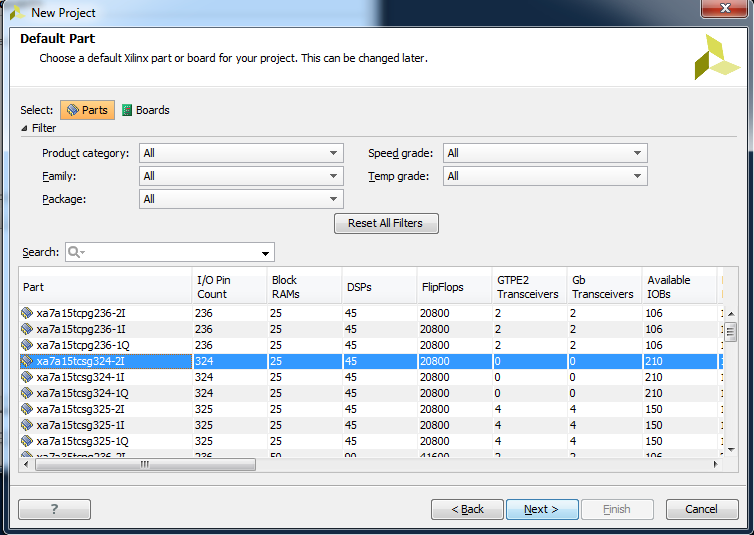The width and height of the screenshot is (754, 535).
Task: Click the horizontal scrollbar thumb
Action: click(145, 464)
